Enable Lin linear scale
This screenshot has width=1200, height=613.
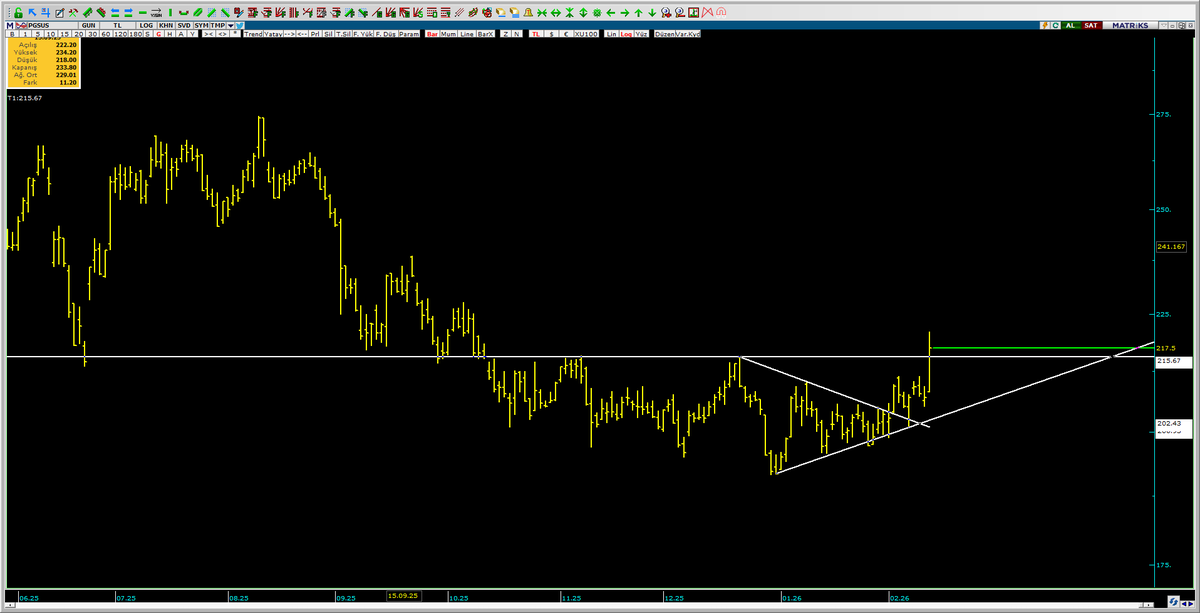click(610, 33)
